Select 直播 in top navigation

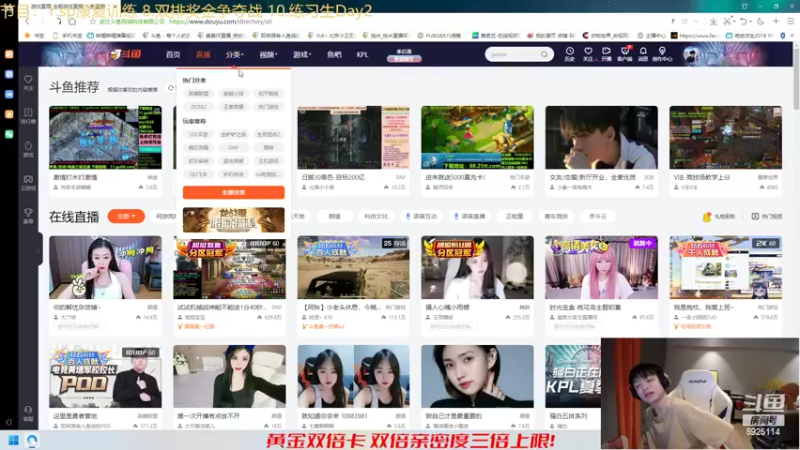203,55
